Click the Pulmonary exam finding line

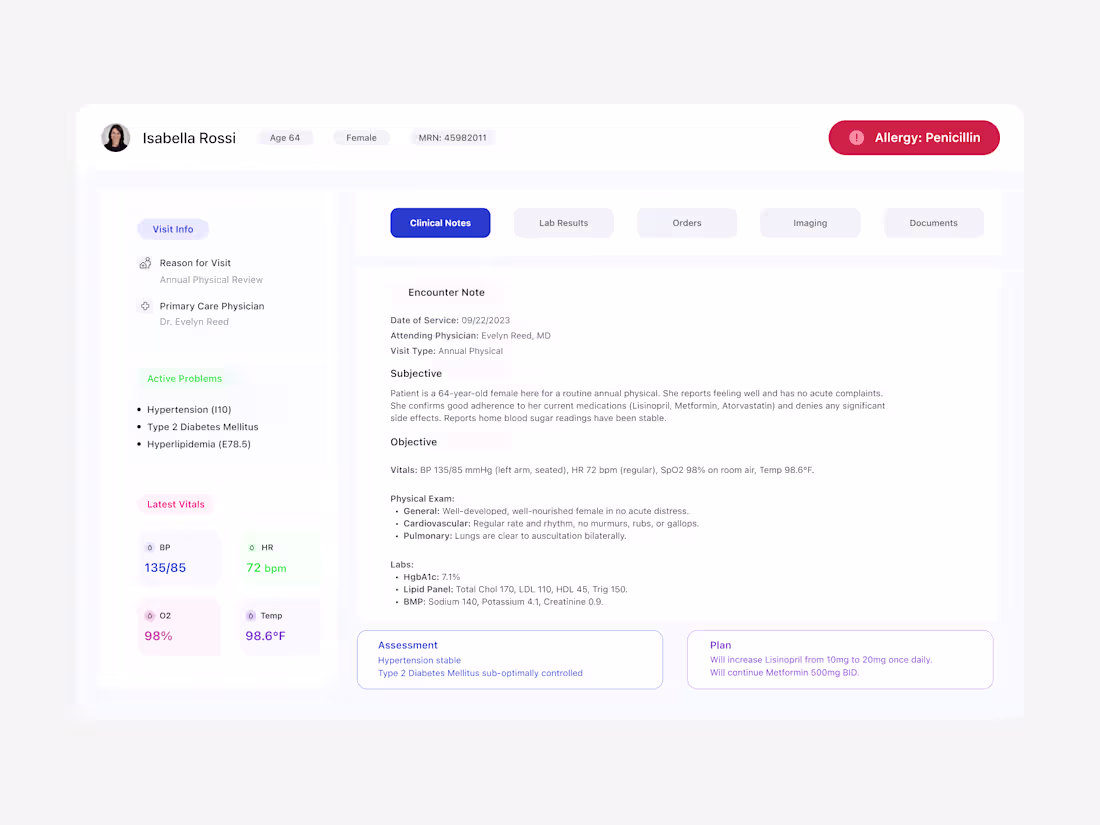point(515,536)
